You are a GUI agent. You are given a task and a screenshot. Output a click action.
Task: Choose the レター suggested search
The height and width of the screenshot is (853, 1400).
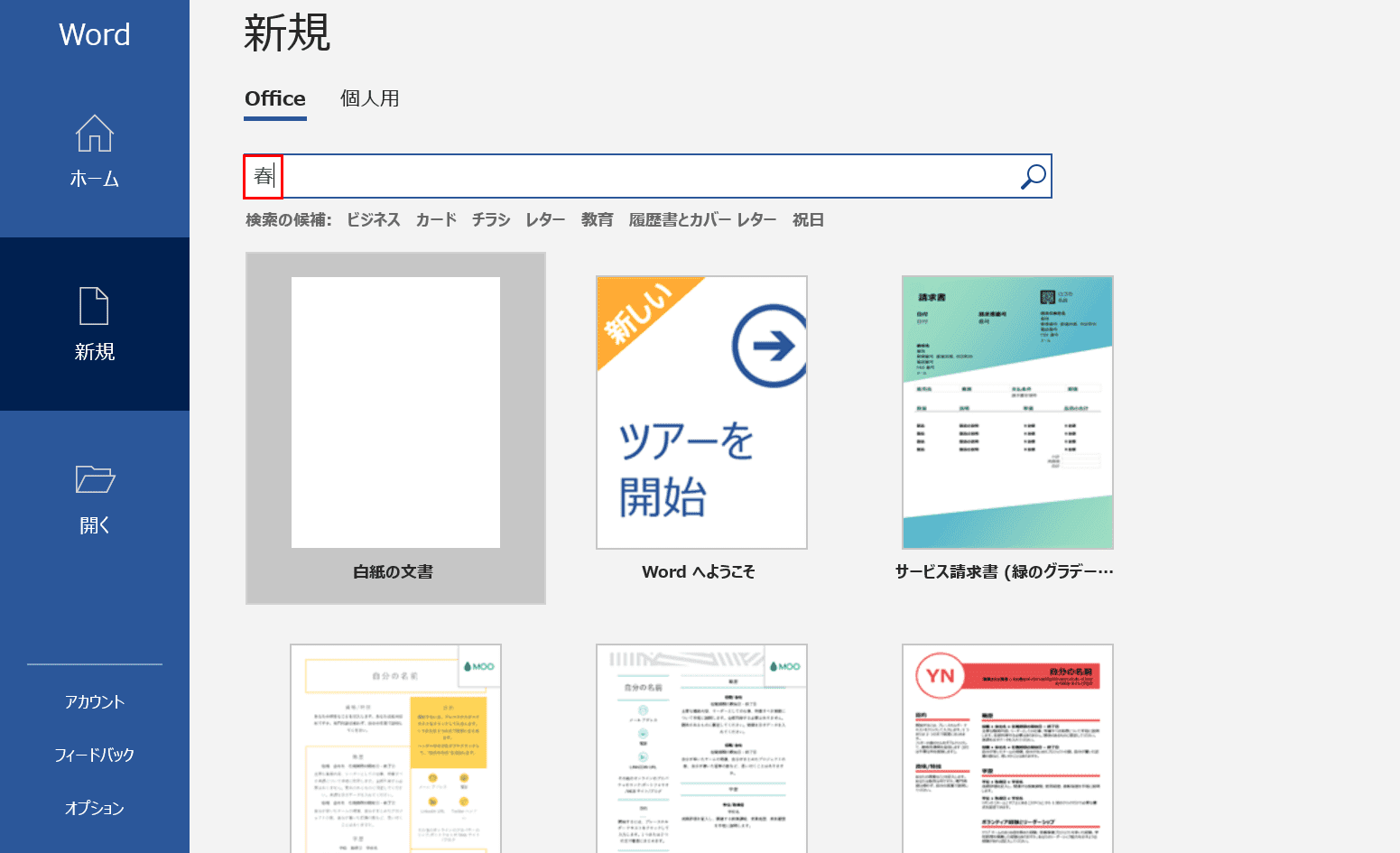coord(545,219)
